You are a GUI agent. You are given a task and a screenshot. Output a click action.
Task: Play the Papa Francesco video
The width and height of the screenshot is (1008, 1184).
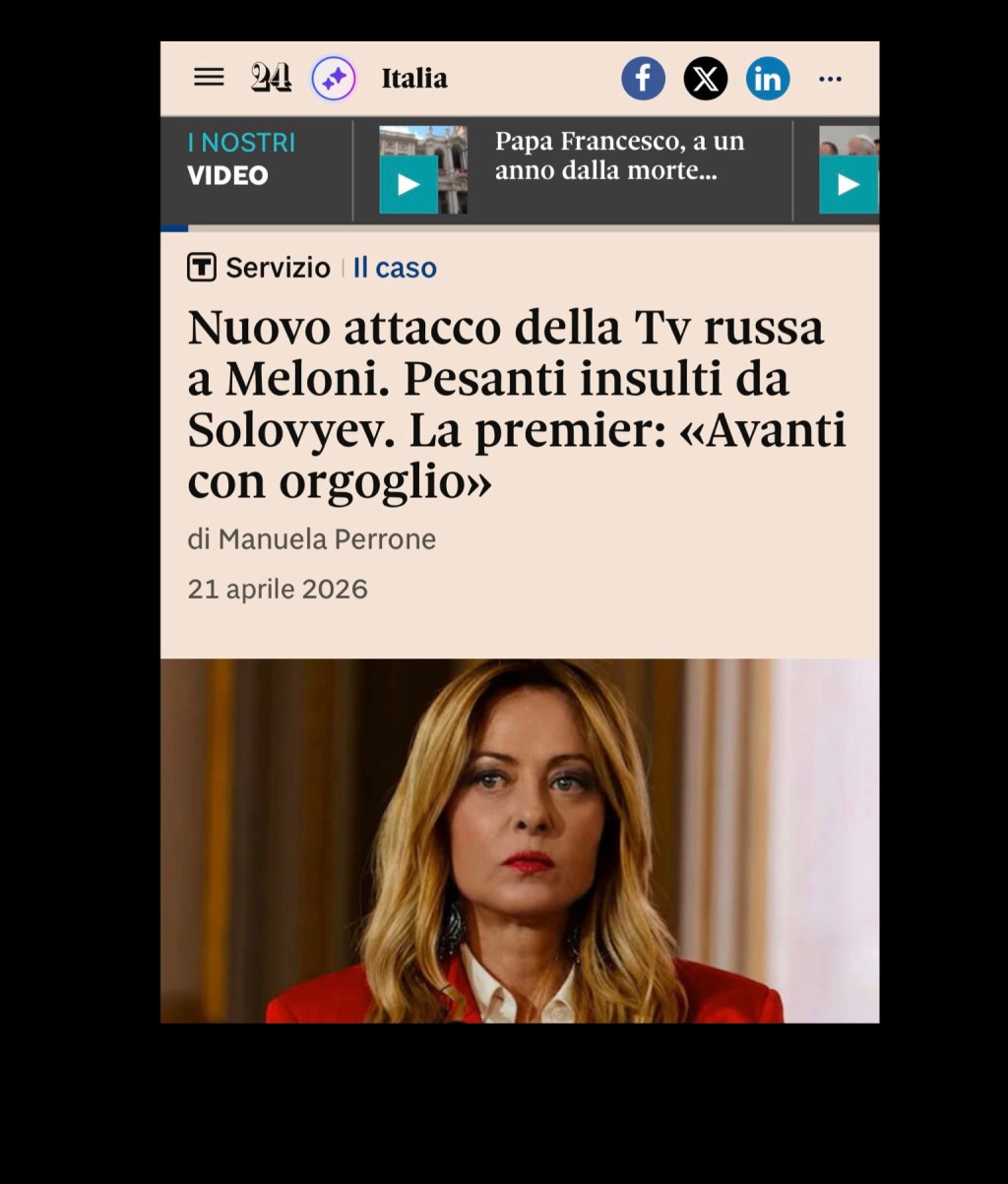(409, 185)
